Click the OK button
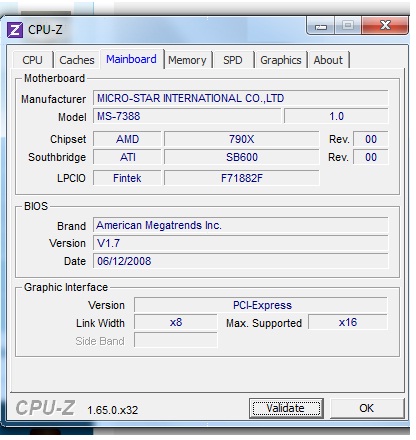The height and width of the screenshot is (440, 416). point(367,408)
